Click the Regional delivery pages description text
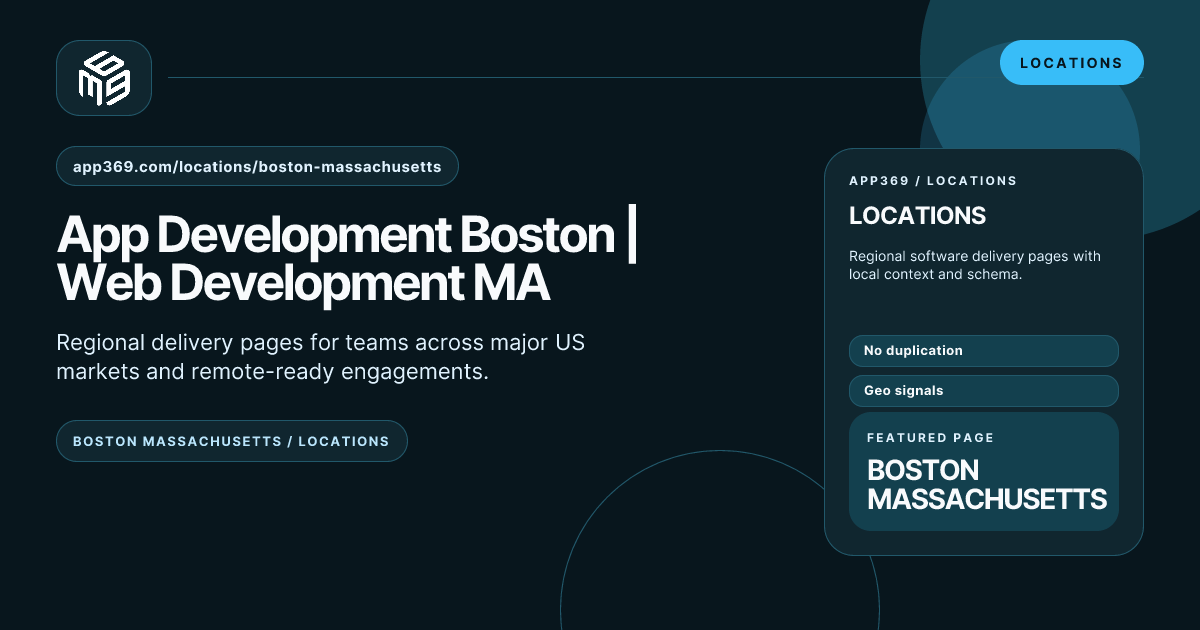Viewport: 1200px width, 630px height. point(320,358)
